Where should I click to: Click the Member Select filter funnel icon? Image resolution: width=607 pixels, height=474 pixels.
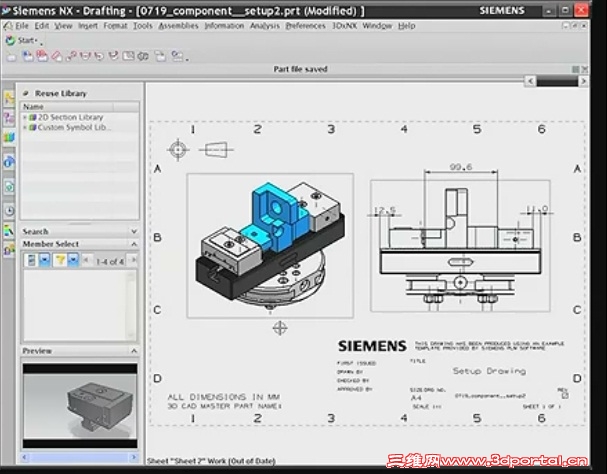coord(60,260)
